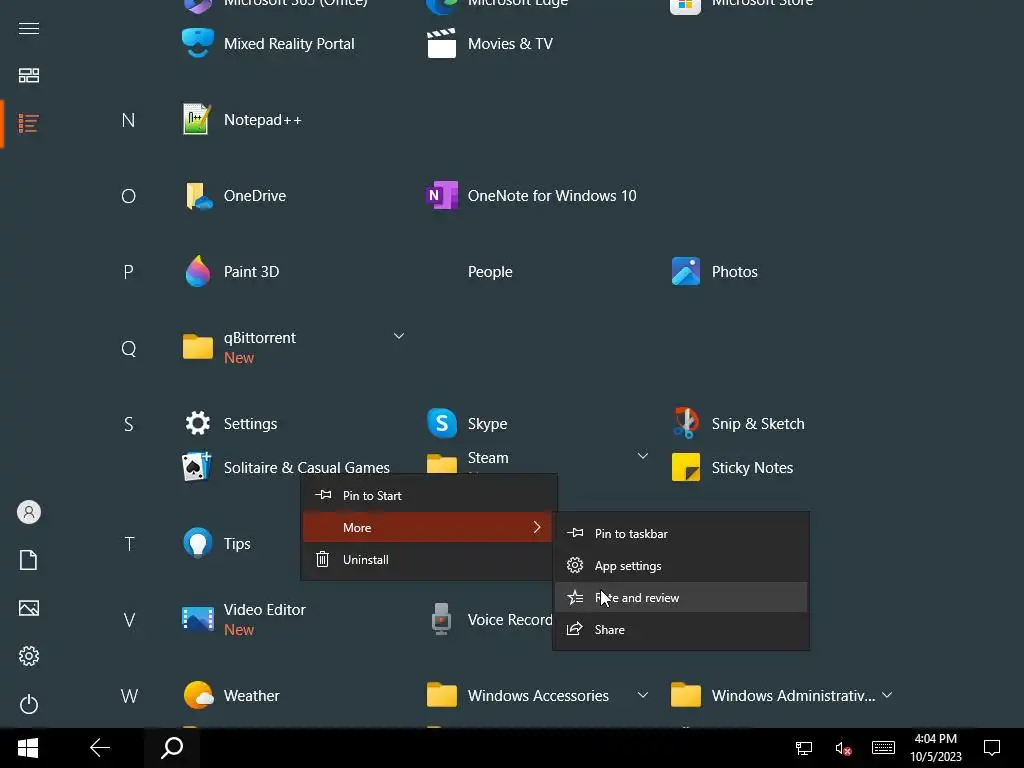Choose Share in the submenu

681,630
